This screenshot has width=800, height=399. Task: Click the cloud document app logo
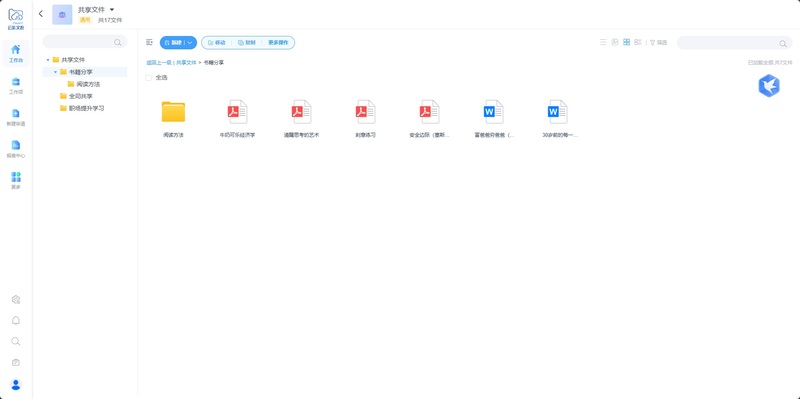(x=16, y=19)
